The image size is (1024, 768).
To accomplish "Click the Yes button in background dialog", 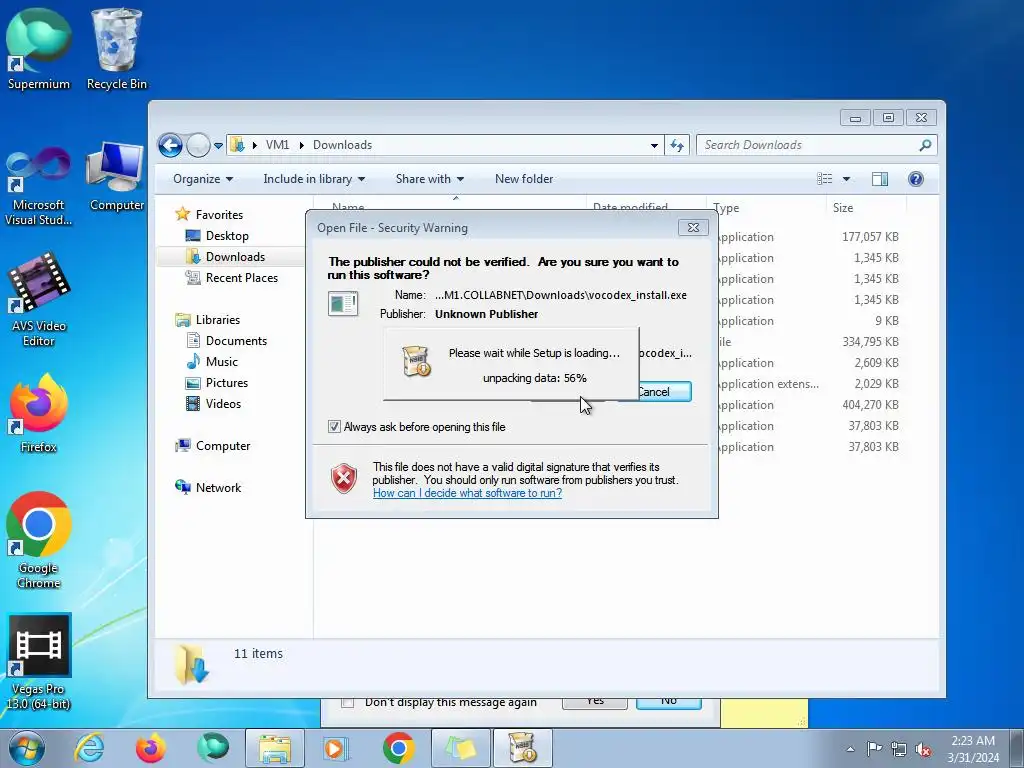I will point(595,703).
